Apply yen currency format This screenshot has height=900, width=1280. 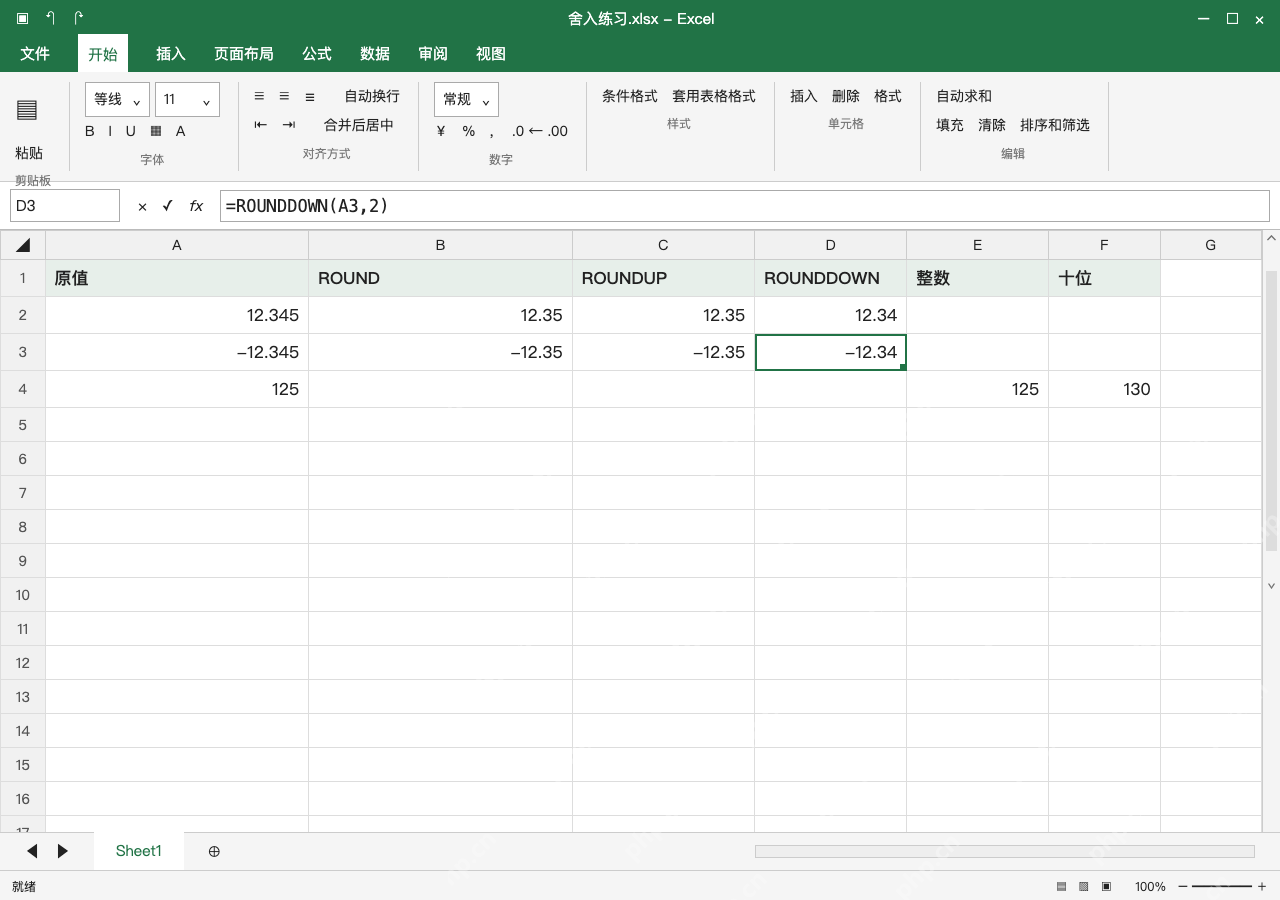(441, 131)
